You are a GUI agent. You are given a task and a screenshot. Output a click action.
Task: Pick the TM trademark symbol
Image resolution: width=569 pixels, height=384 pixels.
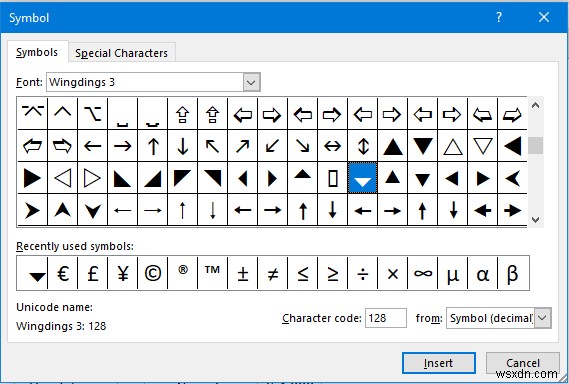pos(212,273)
